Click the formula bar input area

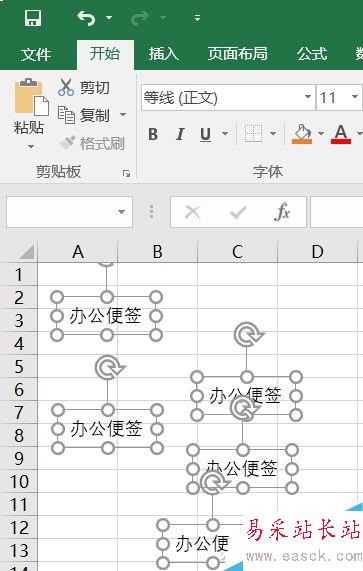click(x=336, y=212)
